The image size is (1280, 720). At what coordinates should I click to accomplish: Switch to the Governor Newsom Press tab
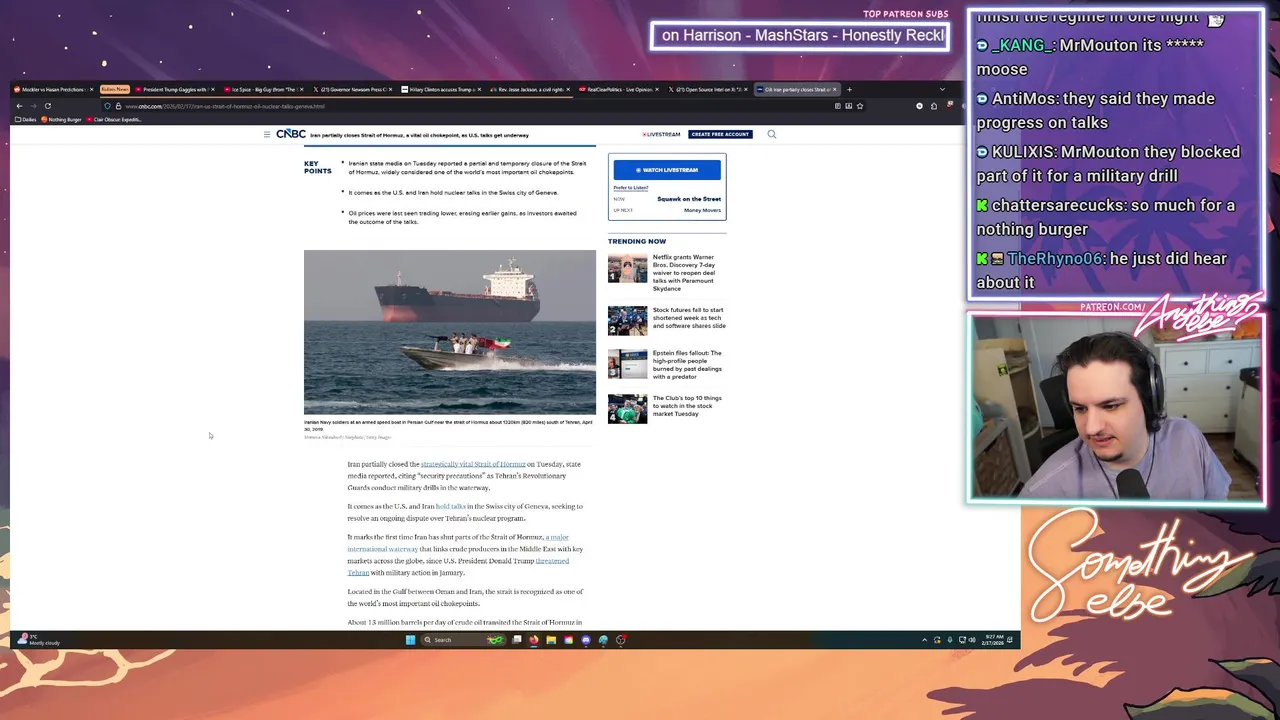(x=354, y=89)
